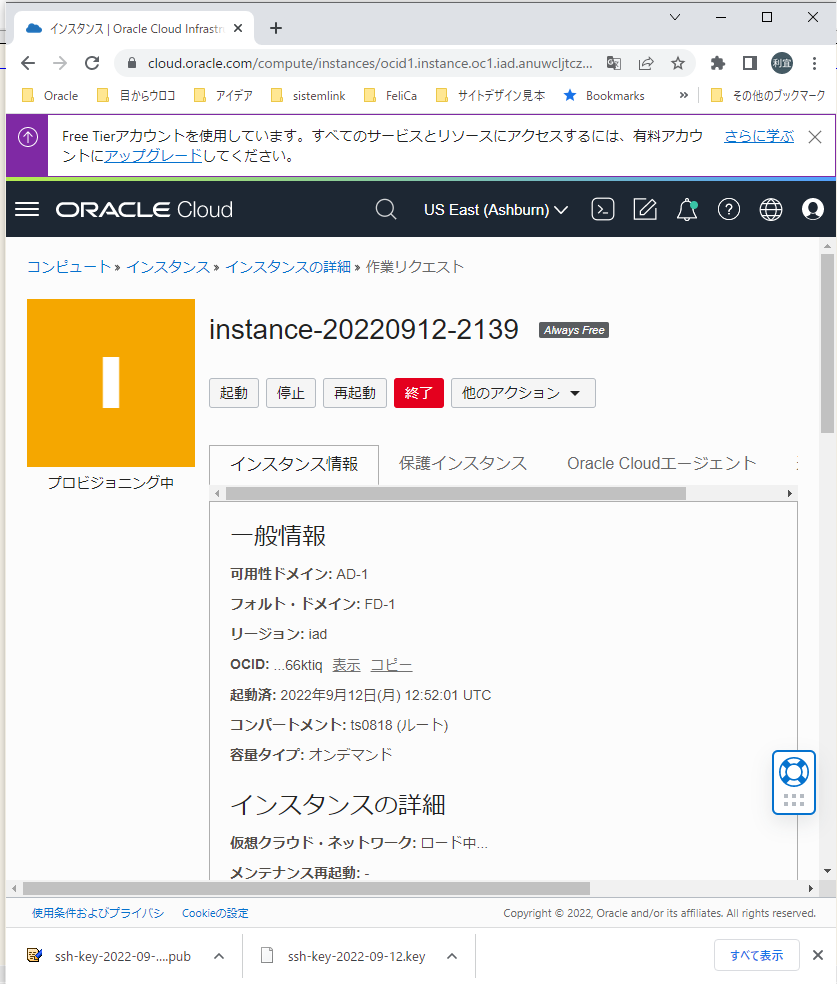837x984 pixels.
Task: Open the Oracle Cloud navigation hamburger menu
Action: pyautogui.click(x=27, y=210)
